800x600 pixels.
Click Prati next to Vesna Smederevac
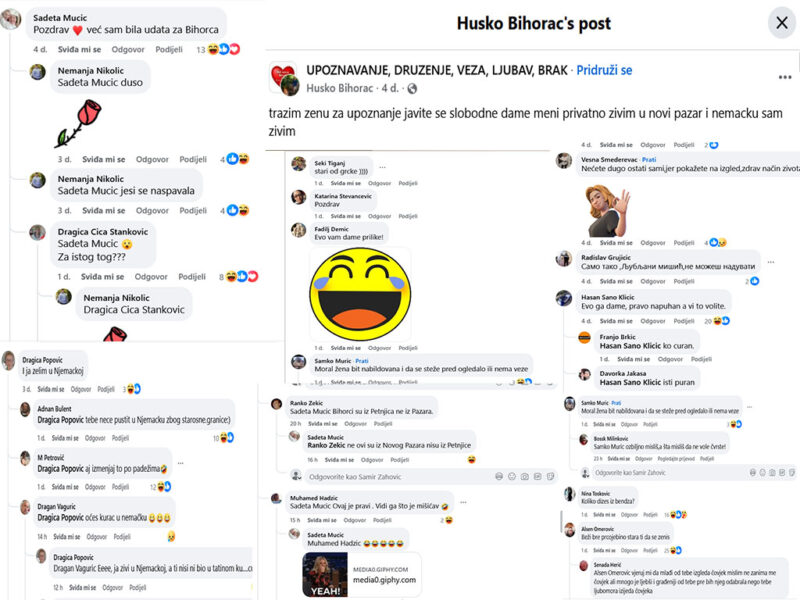pyautogui.click(x=649, y=160)
